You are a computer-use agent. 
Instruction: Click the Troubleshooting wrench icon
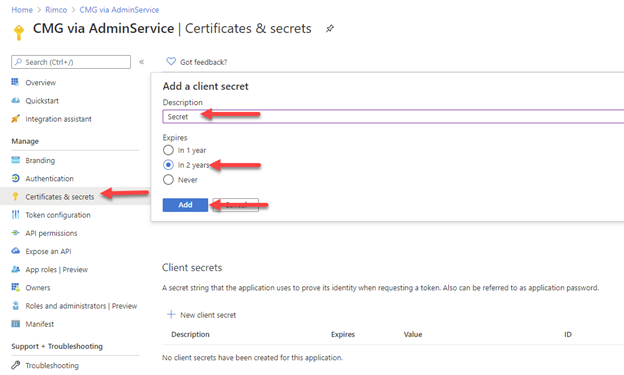(x=15, y=365)
